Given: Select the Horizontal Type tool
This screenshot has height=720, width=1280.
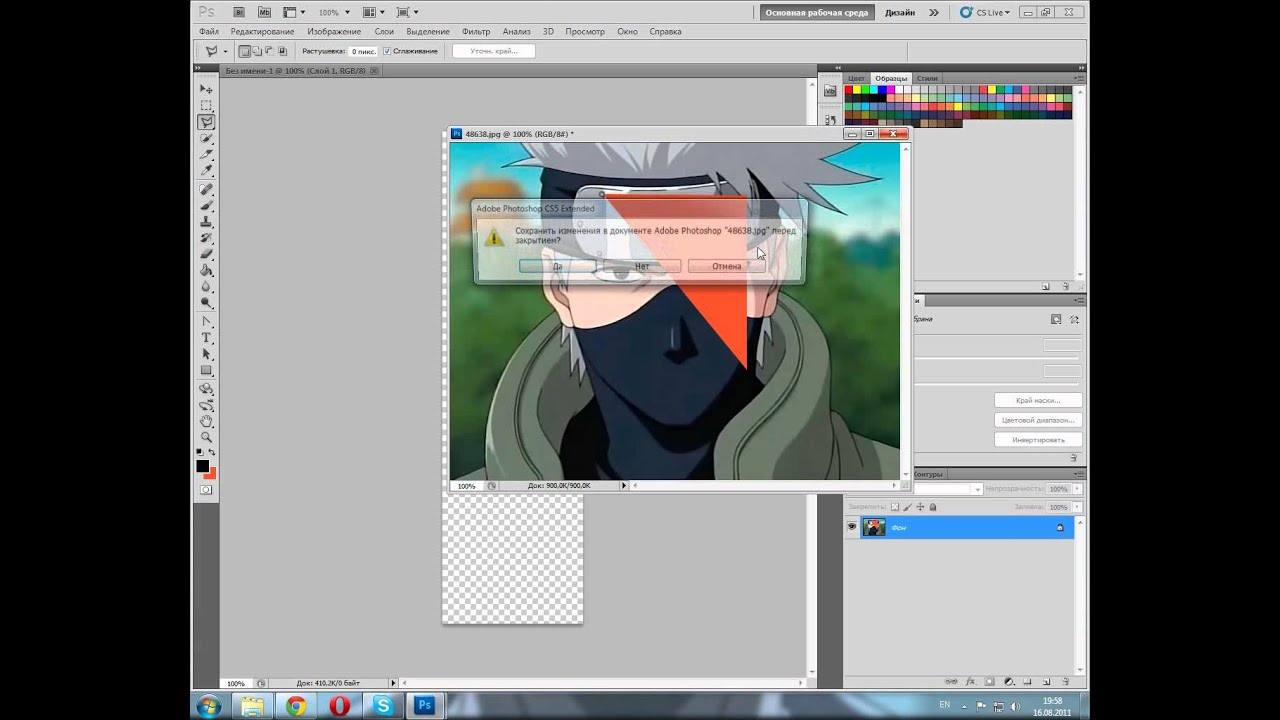Looking at the screenshot, I should (x=206, y=338).
